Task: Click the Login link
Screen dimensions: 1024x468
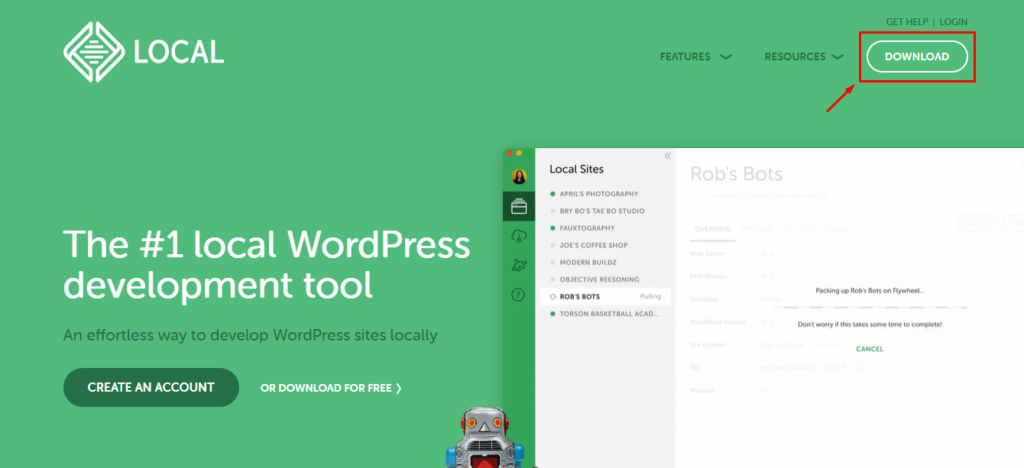Action: pos(953,22)
